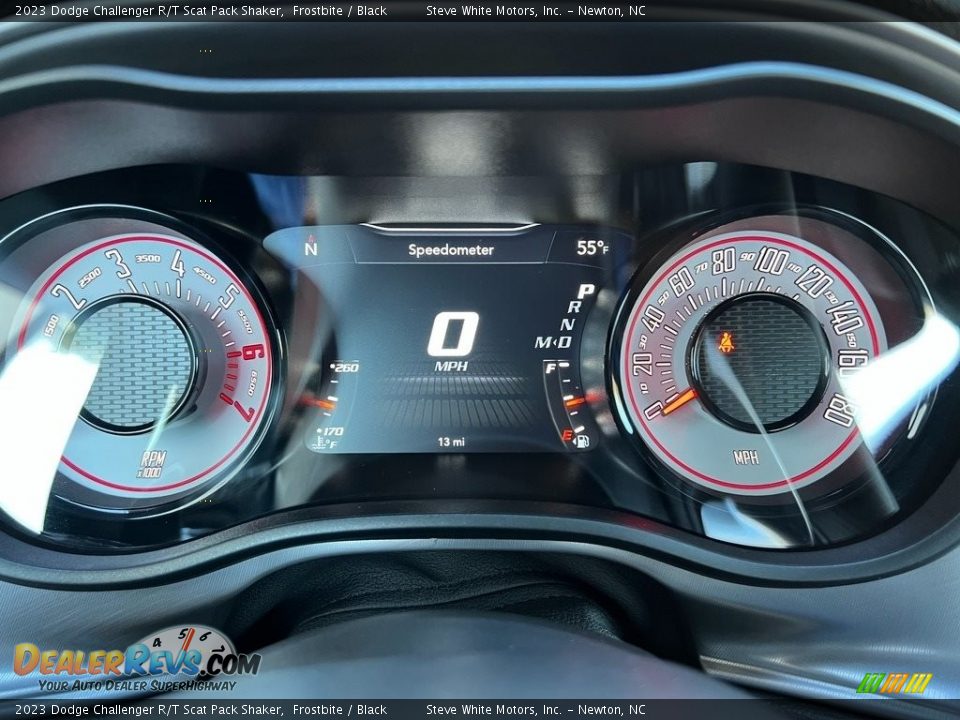The width and height of the screenshot is (960, 720).
Task: Click the 80 mark on the speedometer
Action: tap(723, 260)
